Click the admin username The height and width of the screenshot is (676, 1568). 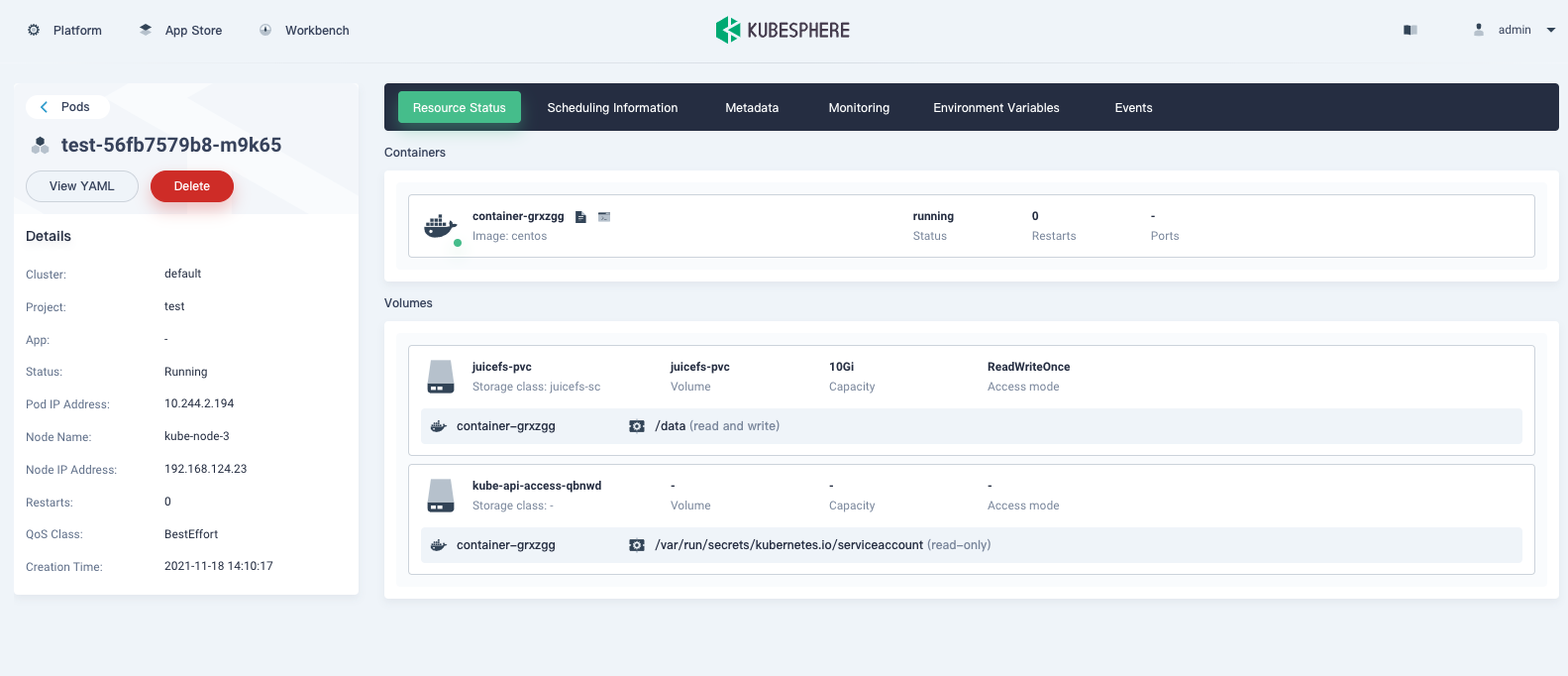click(1515, 30)
